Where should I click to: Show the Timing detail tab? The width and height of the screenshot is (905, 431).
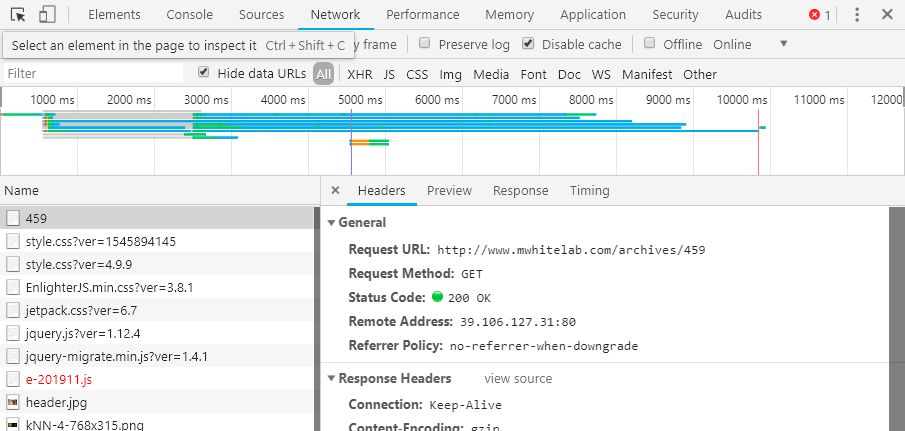click(589, 191)
